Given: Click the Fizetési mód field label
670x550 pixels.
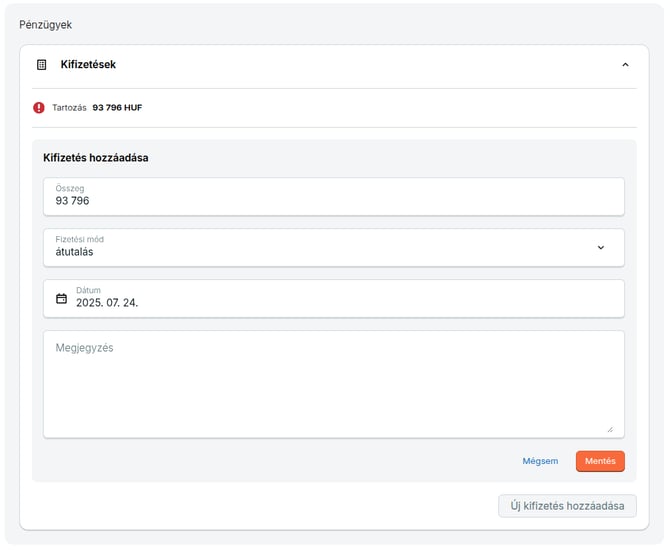Looking at the screenshot, I should click(x=79, y=239).
